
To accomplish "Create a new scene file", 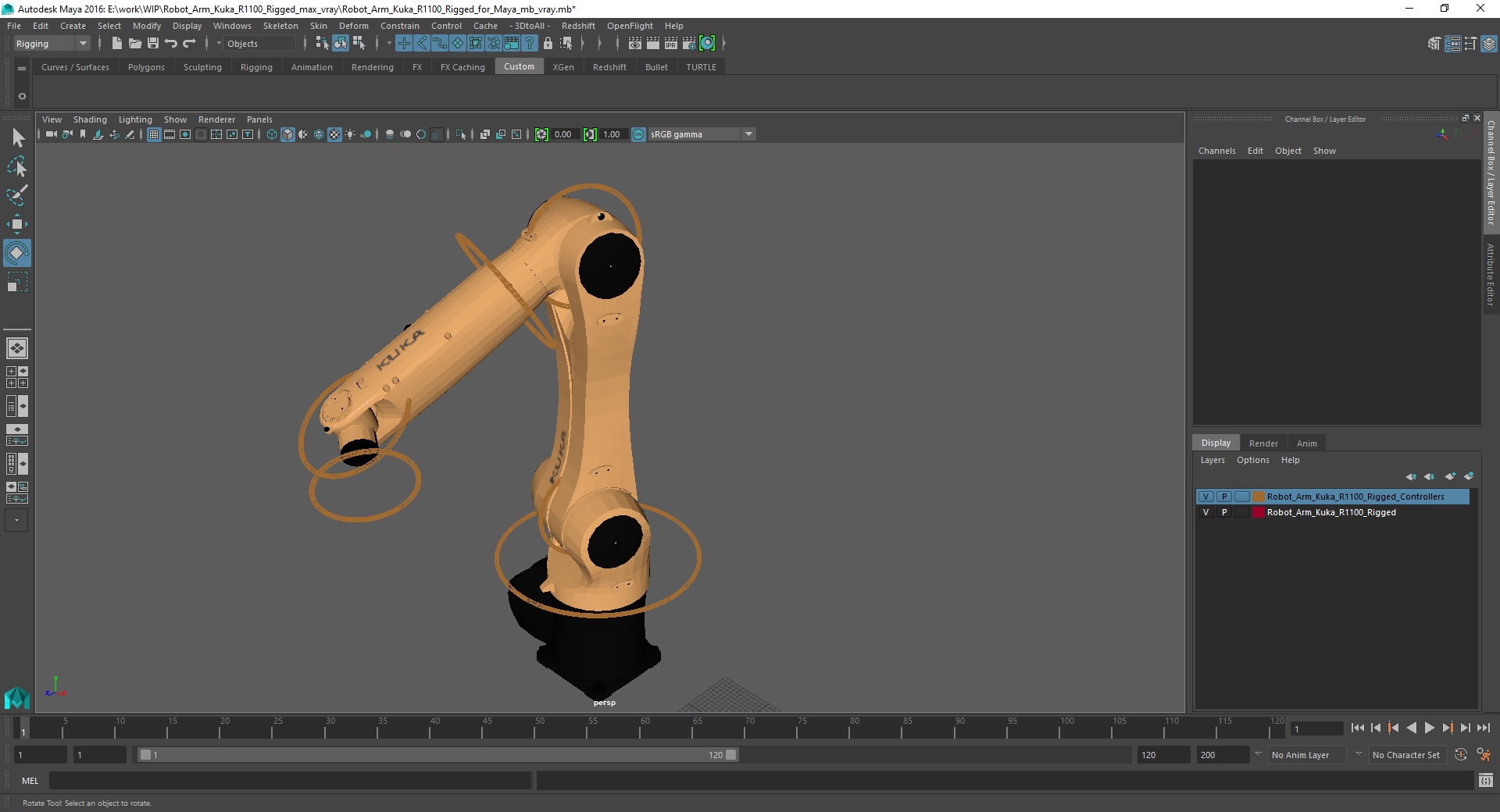I will (x=116, y=44).
